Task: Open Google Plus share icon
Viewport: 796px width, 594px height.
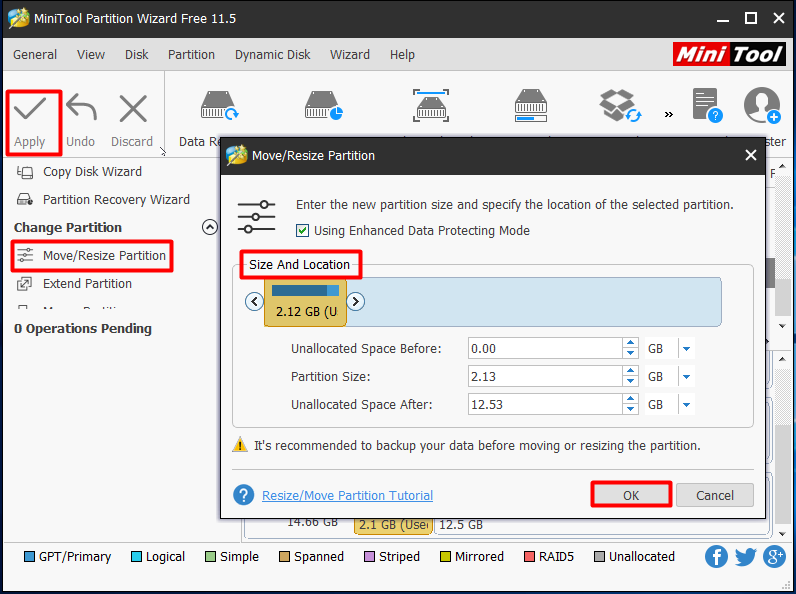Action: [x=774, y=556]
